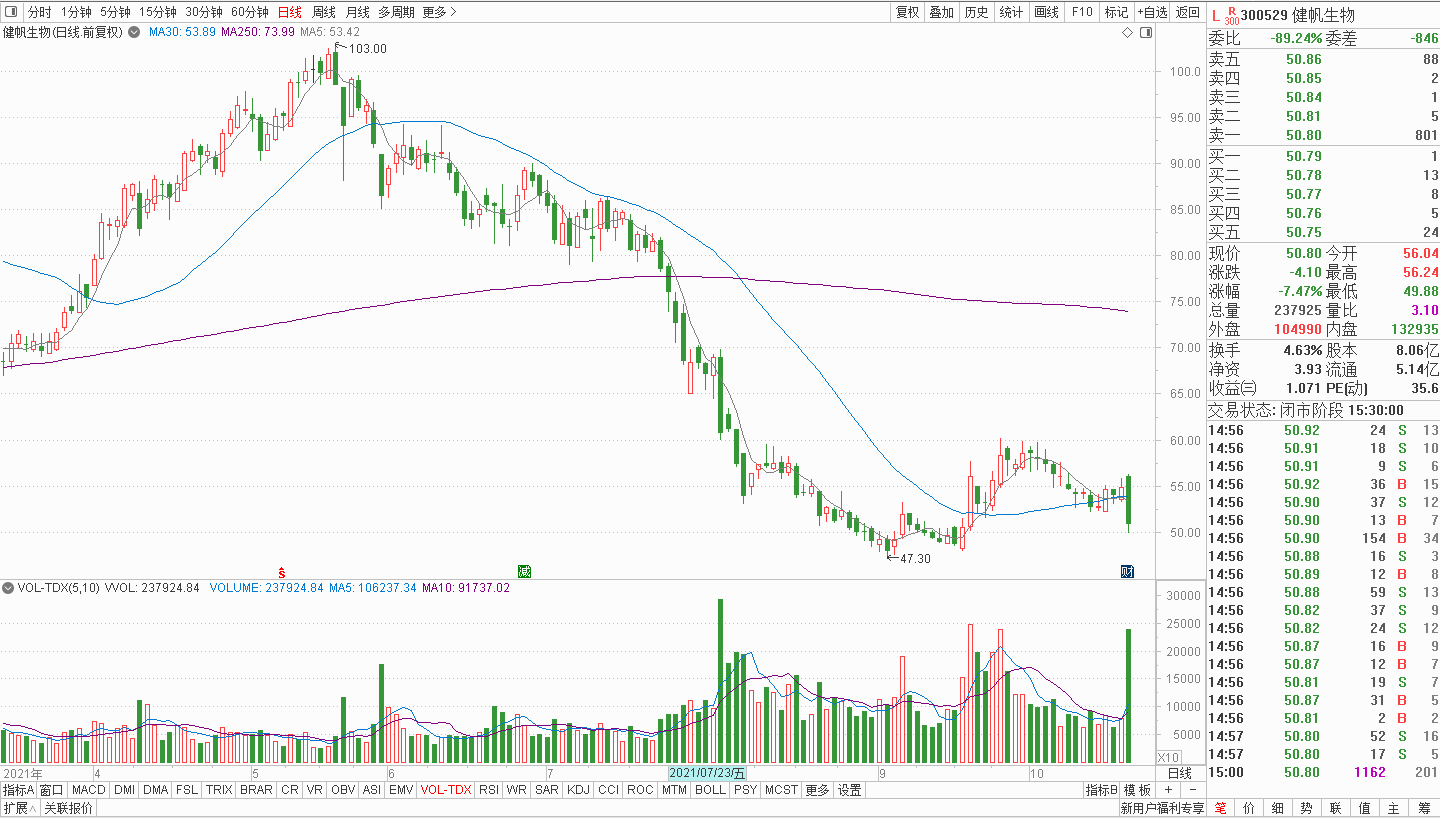The height and width of the screenshot is (819, 1440).
Task: Select the KDJ indicator tab
Action: pos(578,790)
